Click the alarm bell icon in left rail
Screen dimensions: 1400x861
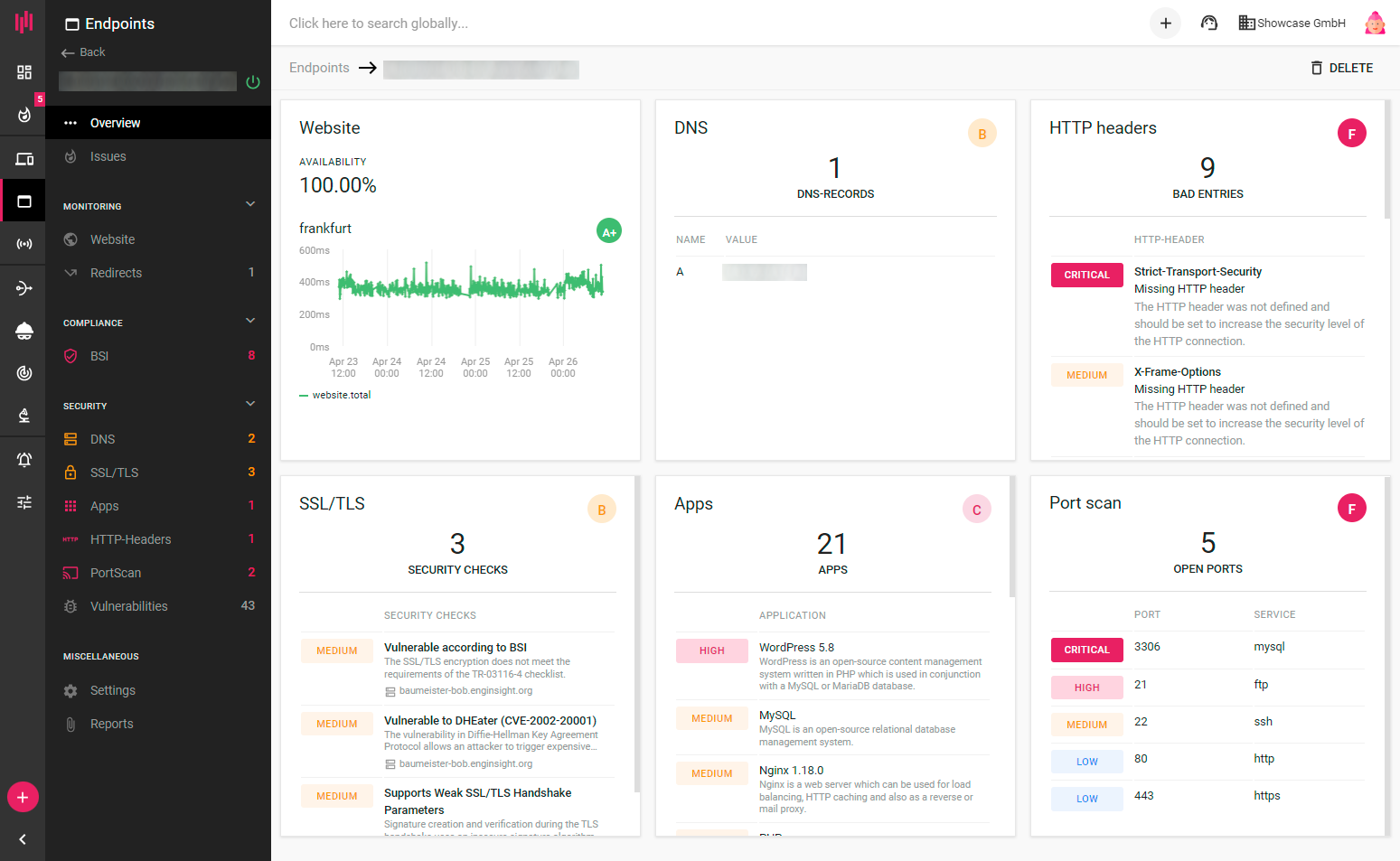[24, 459]
